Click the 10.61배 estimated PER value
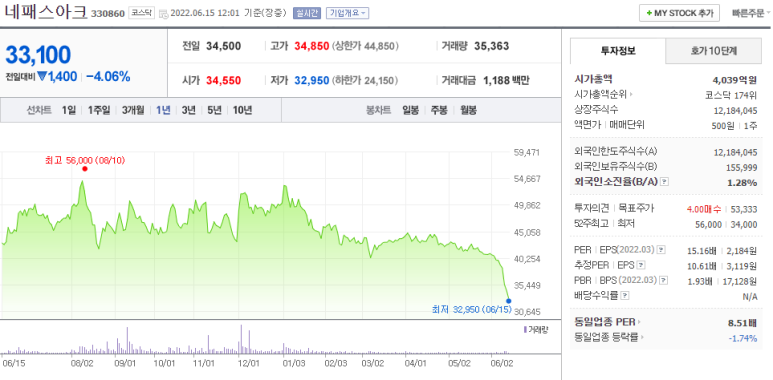The image size is (773, 380). (x=702, y=266)
